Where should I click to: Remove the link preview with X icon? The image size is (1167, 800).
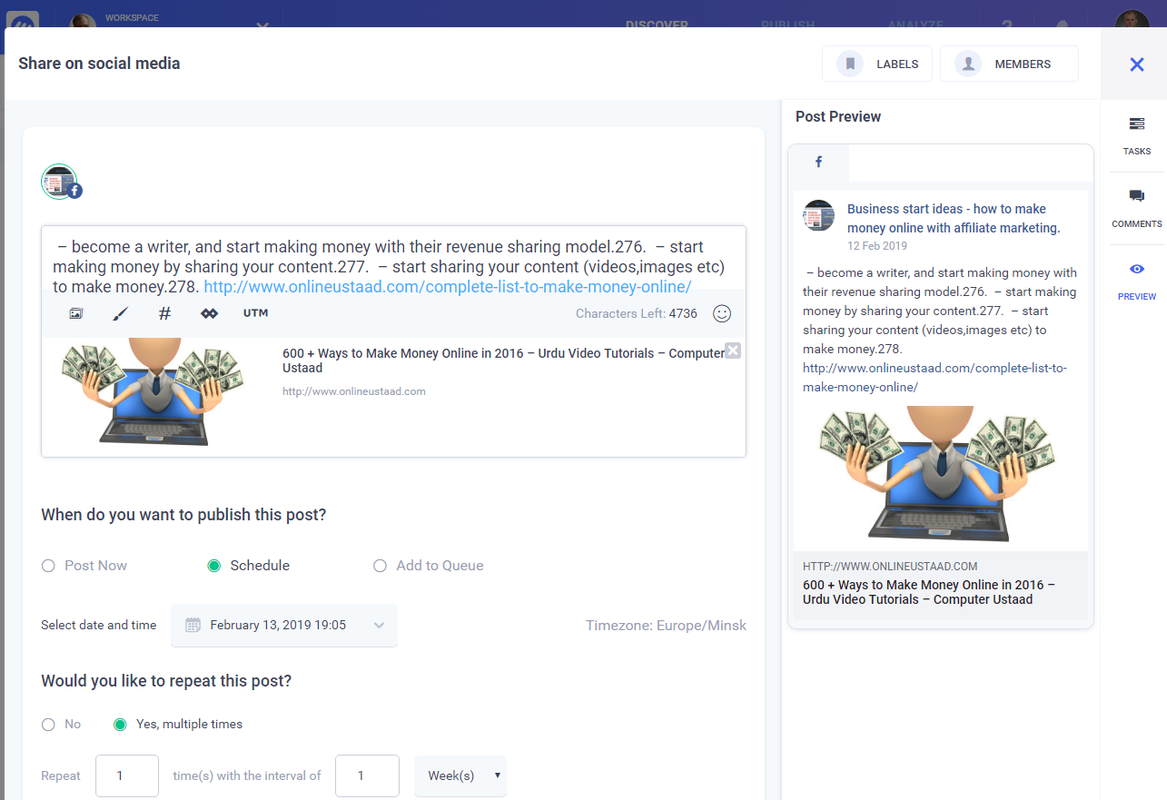[x=733, y=351]
